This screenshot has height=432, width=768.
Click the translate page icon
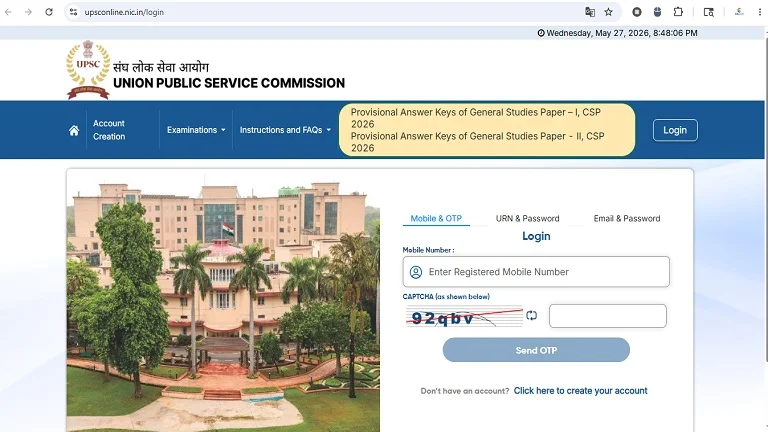click(590, 12)
